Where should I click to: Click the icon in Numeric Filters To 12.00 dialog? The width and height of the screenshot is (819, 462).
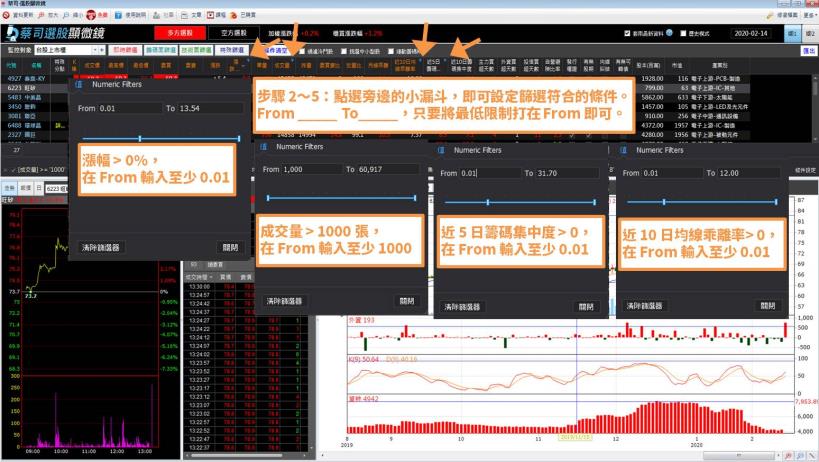(623, 150)
